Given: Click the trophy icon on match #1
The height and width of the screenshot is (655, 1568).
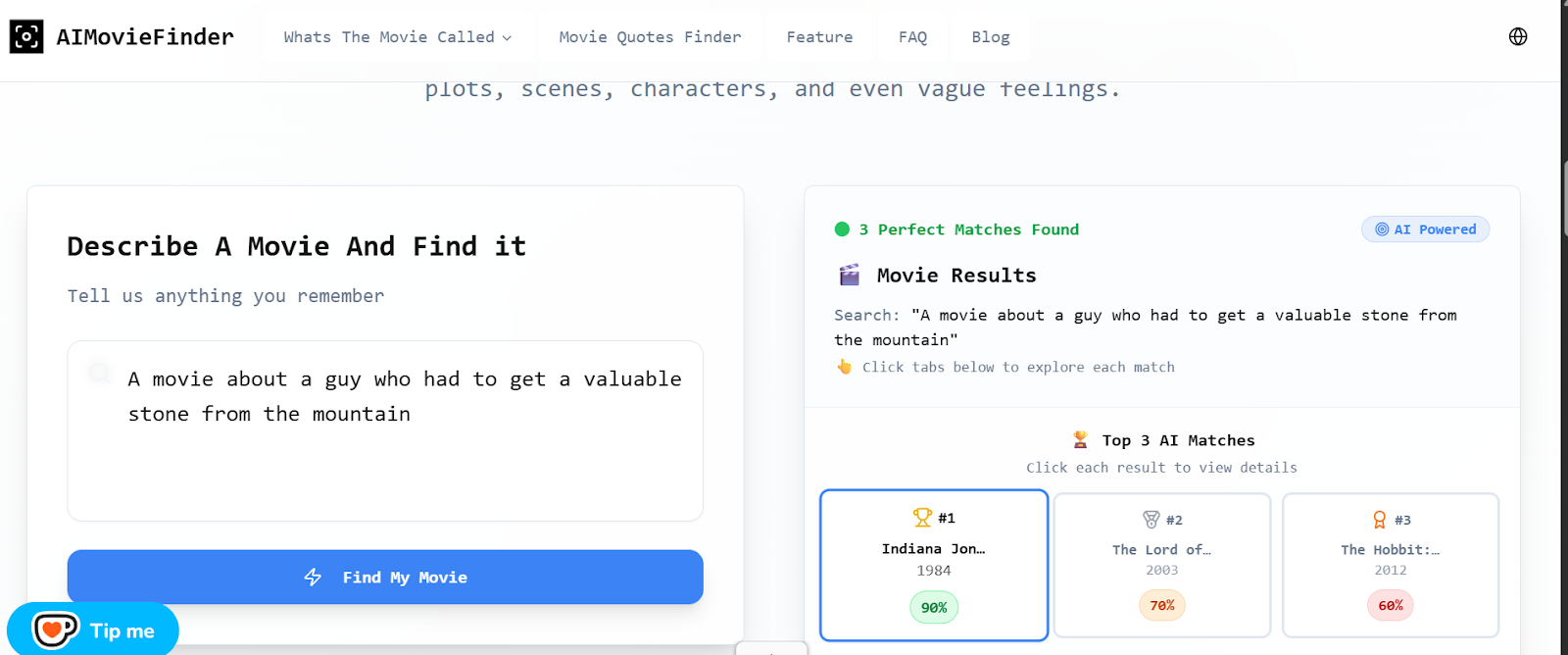Looking at the screenshot, I should [922, 518].
